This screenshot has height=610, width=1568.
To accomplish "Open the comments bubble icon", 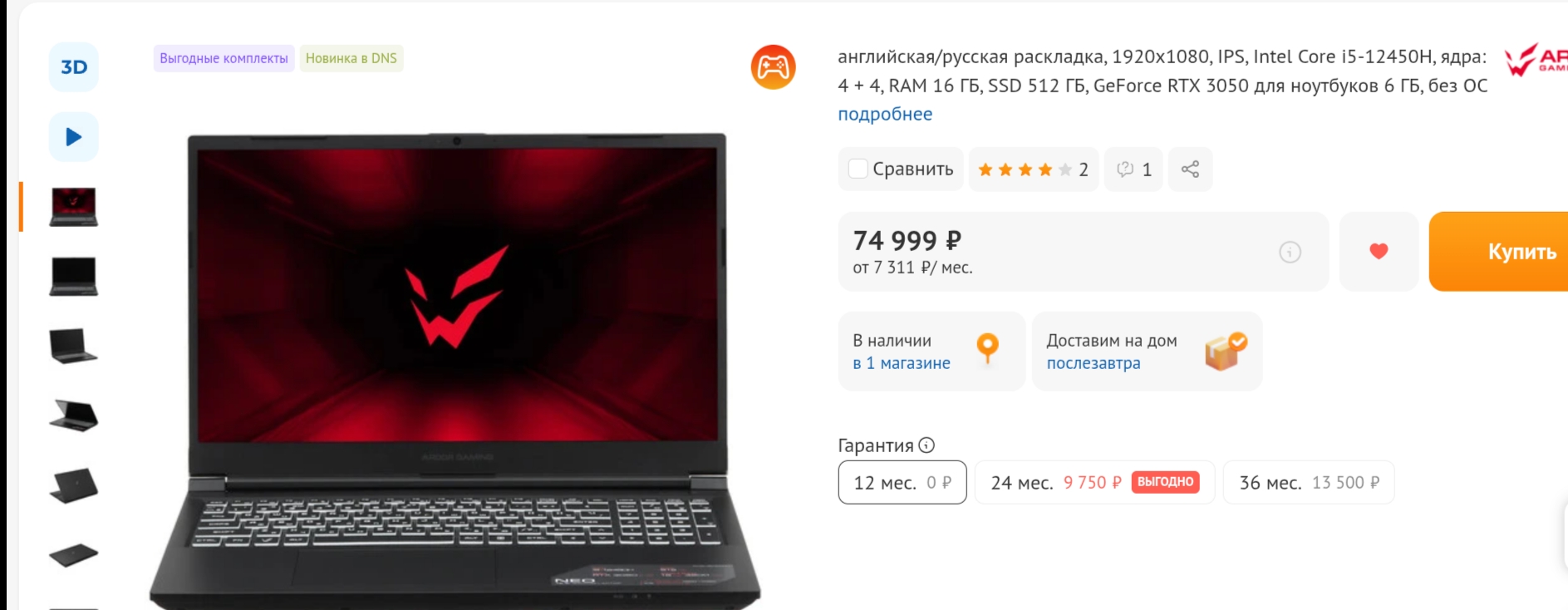I will [x=1133, y=170].
